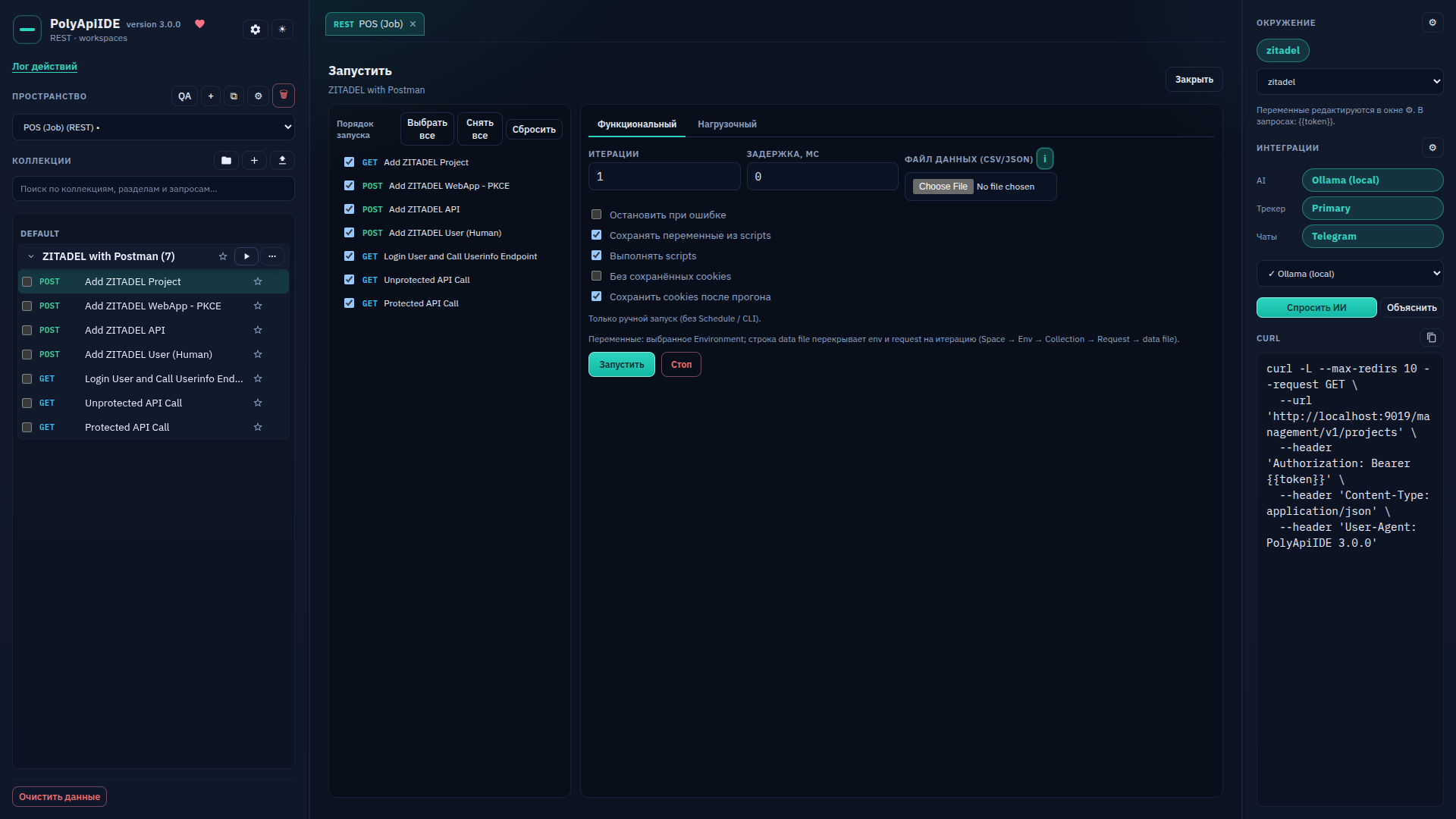Open the zitadel environment dropdown

point(1350,82)
